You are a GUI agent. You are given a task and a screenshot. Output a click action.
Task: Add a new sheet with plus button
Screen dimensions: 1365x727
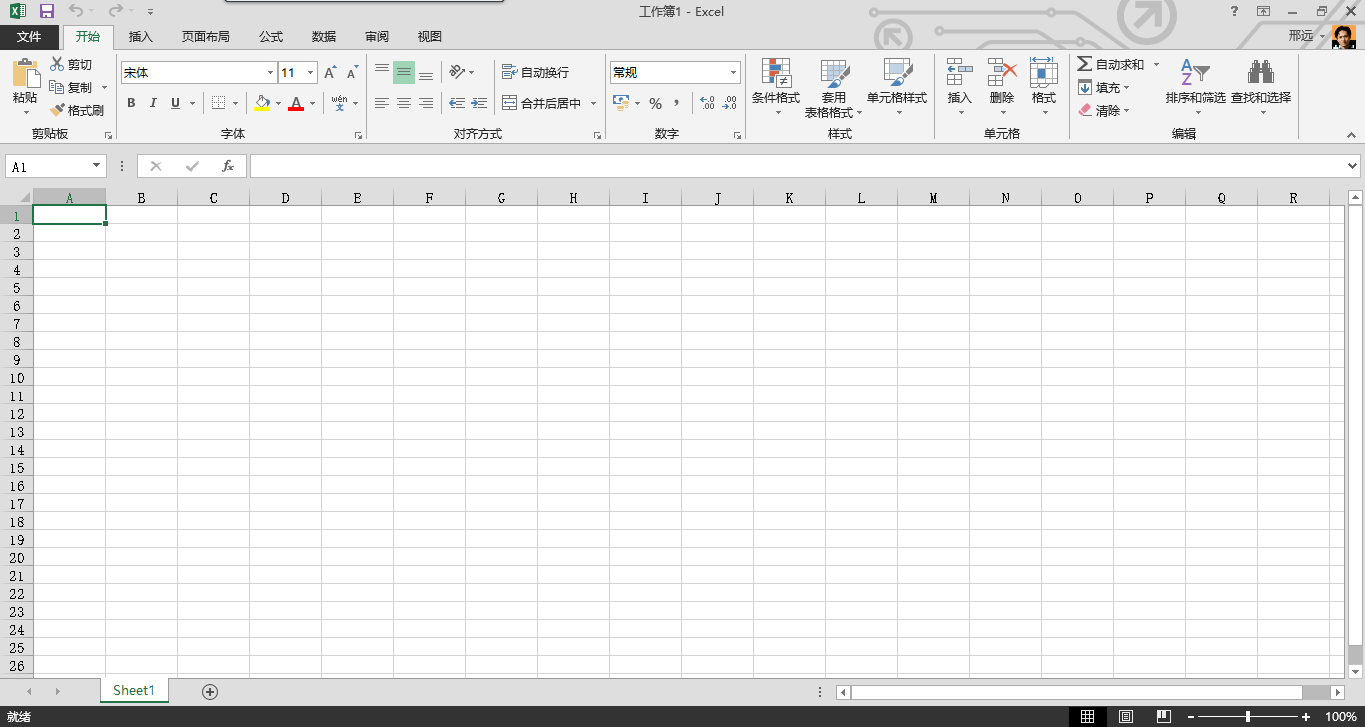tap(210, 691)
